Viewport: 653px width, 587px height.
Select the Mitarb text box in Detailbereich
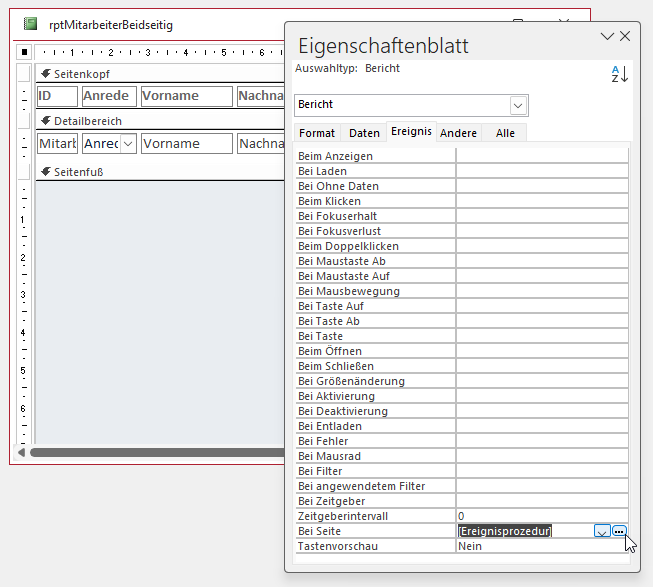click(57, 144)
